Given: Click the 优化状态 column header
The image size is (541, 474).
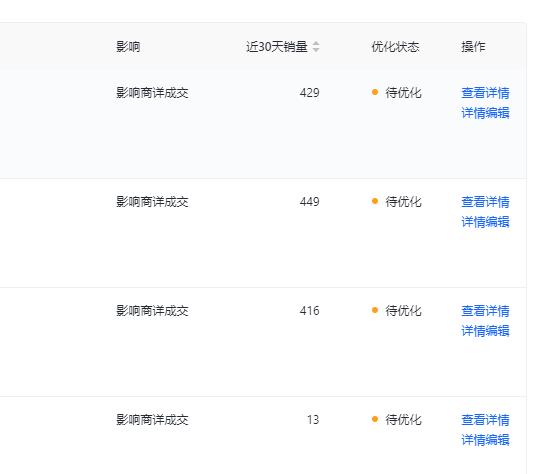Looking at the screenshot, I should tap(395, 47).
